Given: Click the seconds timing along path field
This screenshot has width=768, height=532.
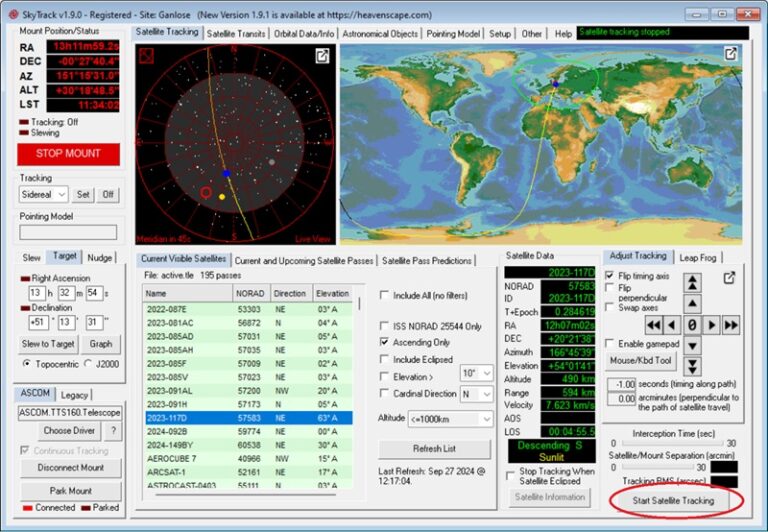Looking at the screenshot, I should click(622, 384).
